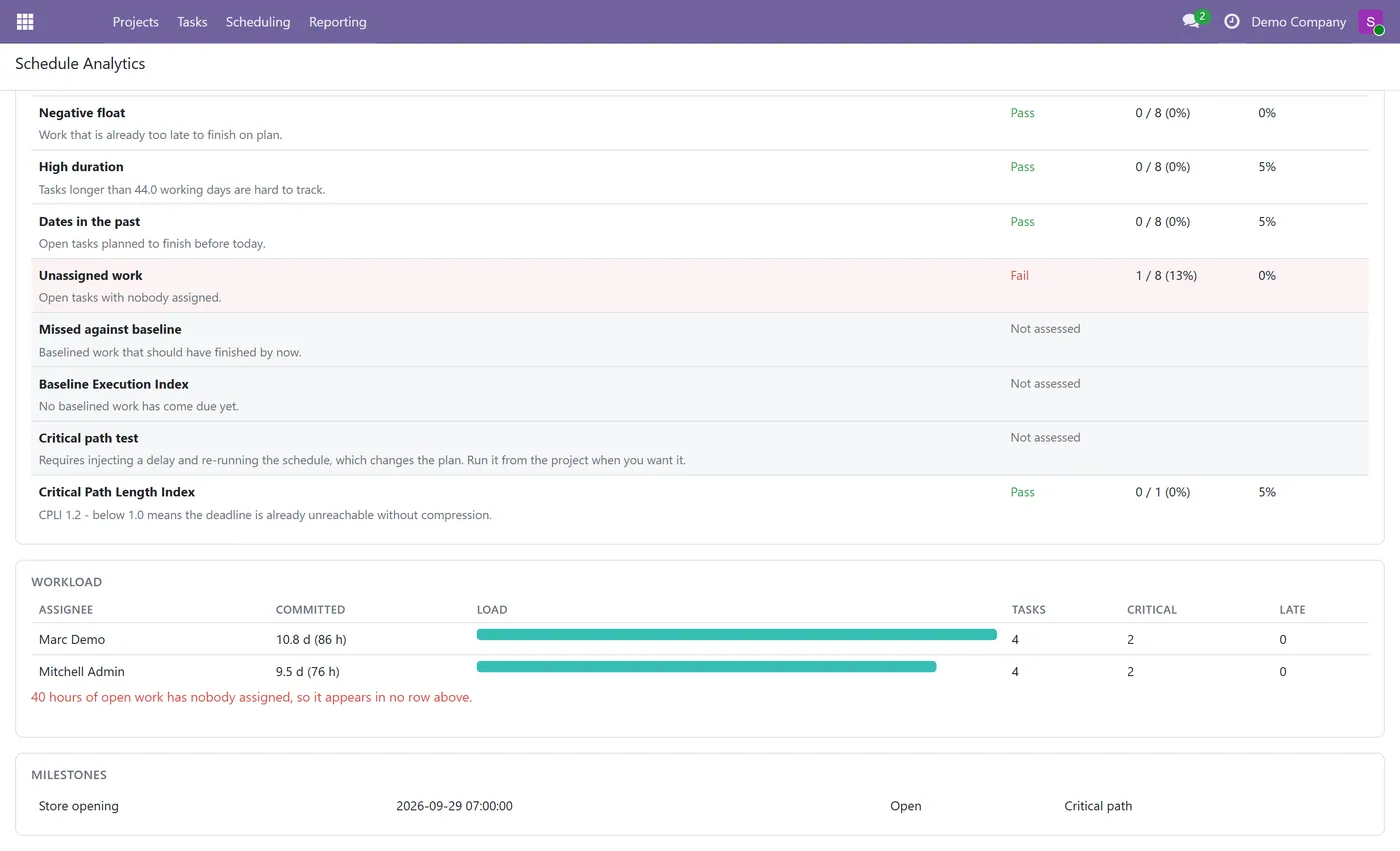Viewport: 1400px width, 851px height.
Task: Open the user avatar menu
Action: (1371, 22)
